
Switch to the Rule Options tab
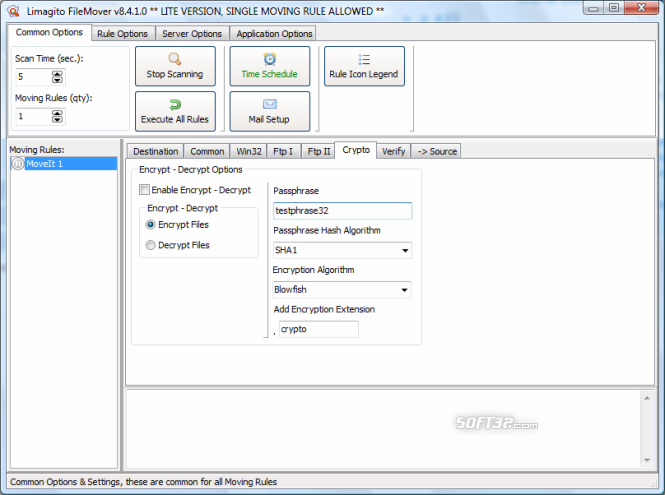(x=122, y=34)
